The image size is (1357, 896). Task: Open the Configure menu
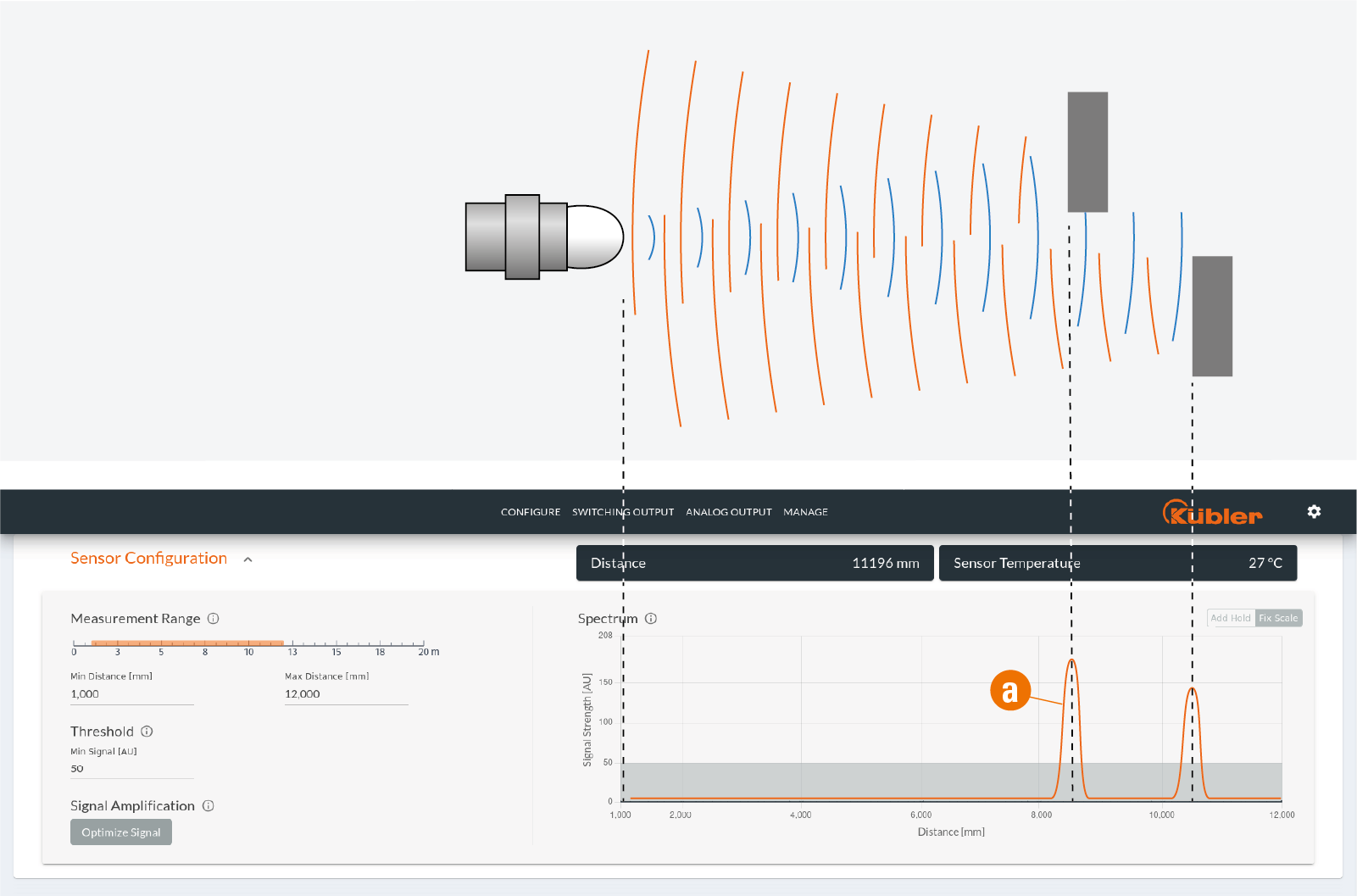tap(530, 512)
